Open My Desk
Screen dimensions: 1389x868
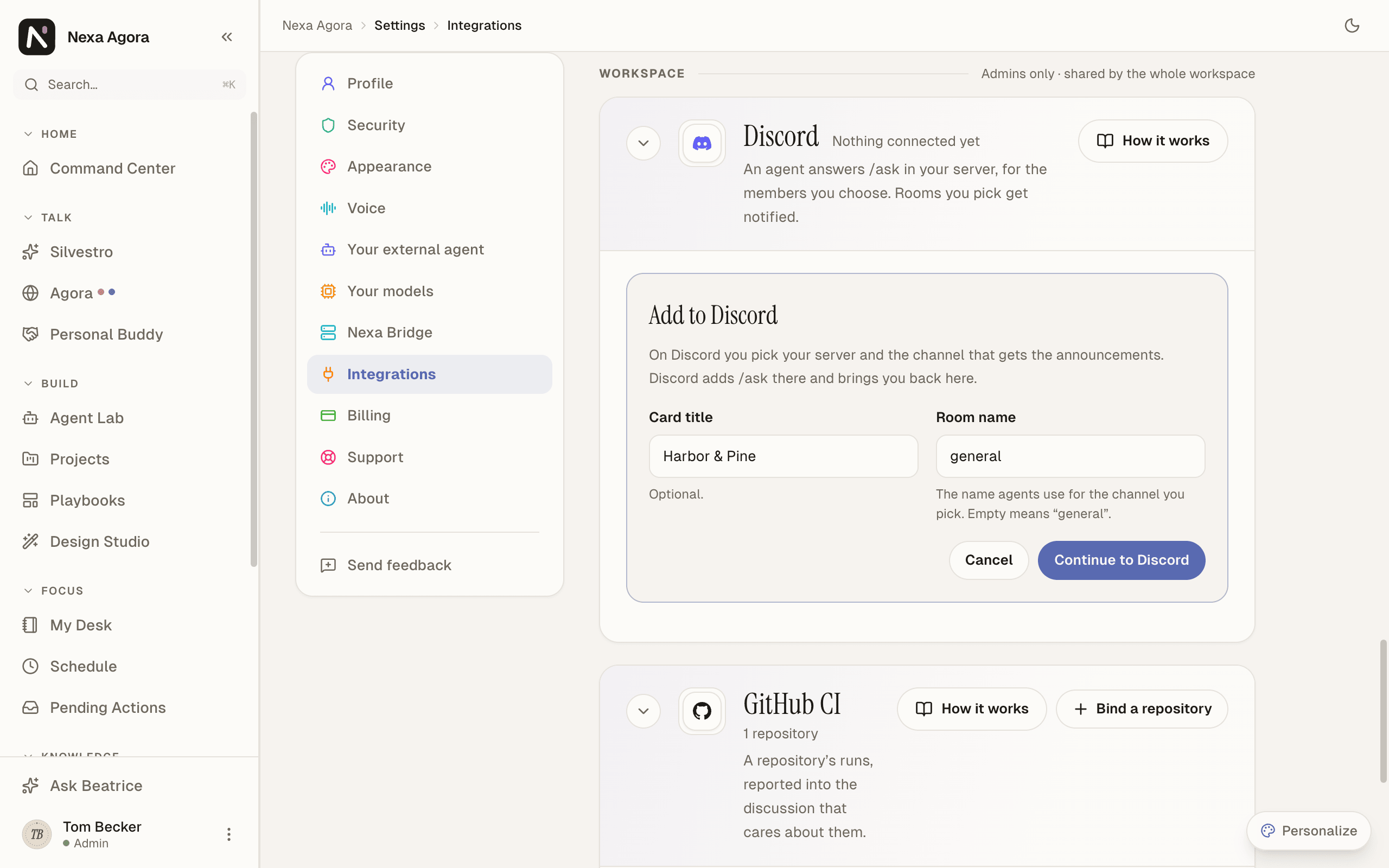click(x=129, y=624)
